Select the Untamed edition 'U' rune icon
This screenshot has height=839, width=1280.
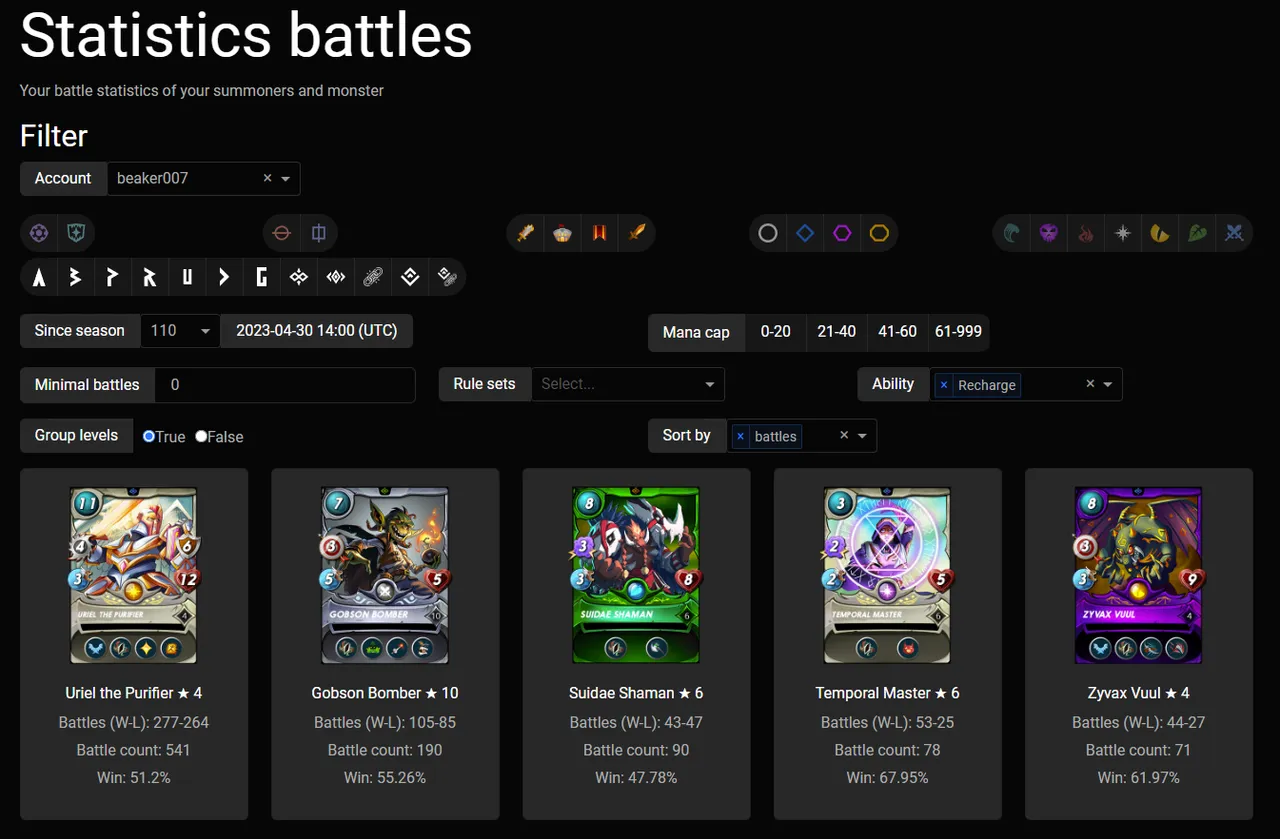pyautogui.click(x=187, y=278)
